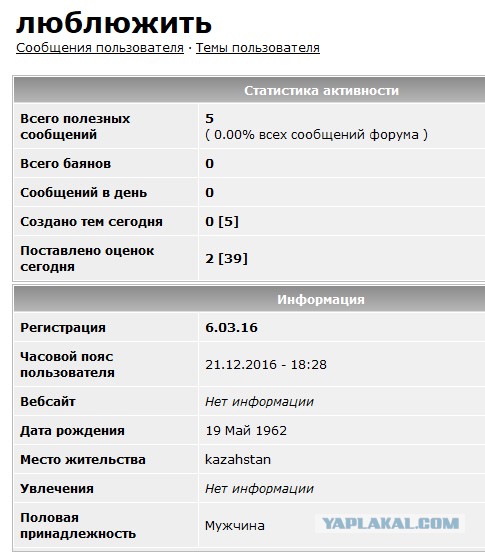Click the time zone value 21.12.2016 - 18:28
This screenshot has height=553, width=485.
[x=266, y=365]
